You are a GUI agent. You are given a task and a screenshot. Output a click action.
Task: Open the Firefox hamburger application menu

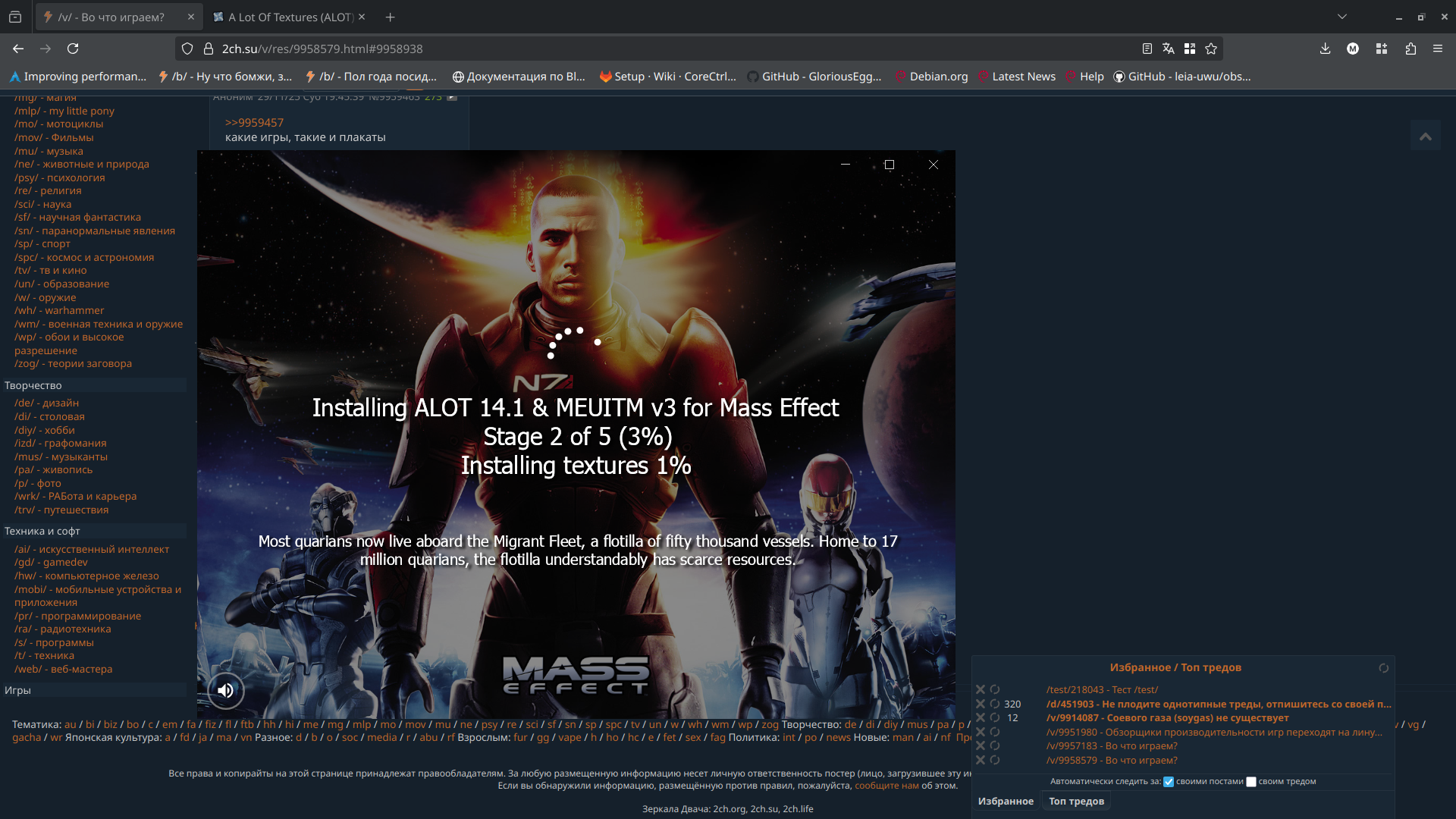(1437, 49)
